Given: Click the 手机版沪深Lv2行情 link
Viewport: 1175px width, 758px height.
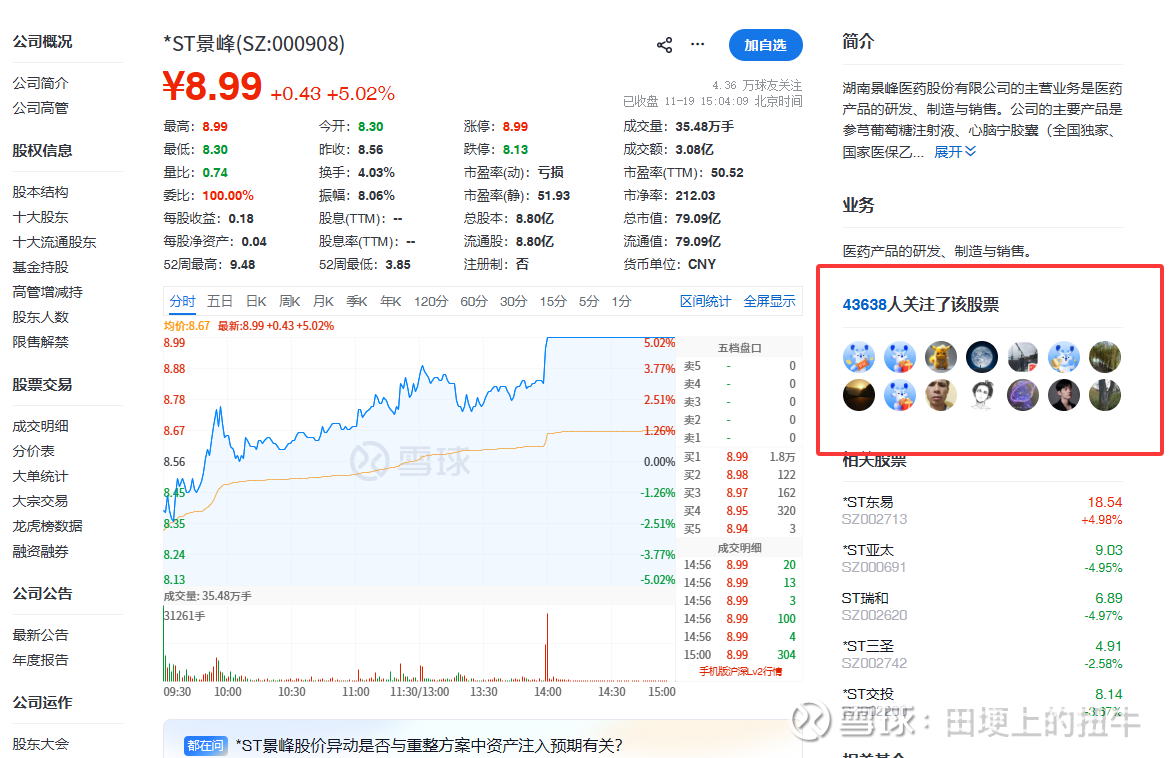Looking at the screenshot, I should click(x=740, y=671).
